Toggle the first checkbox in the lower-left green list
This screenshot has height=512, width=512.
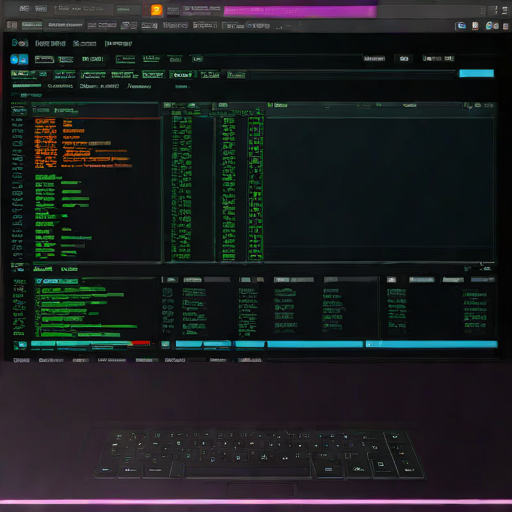[x=38, y=291]
